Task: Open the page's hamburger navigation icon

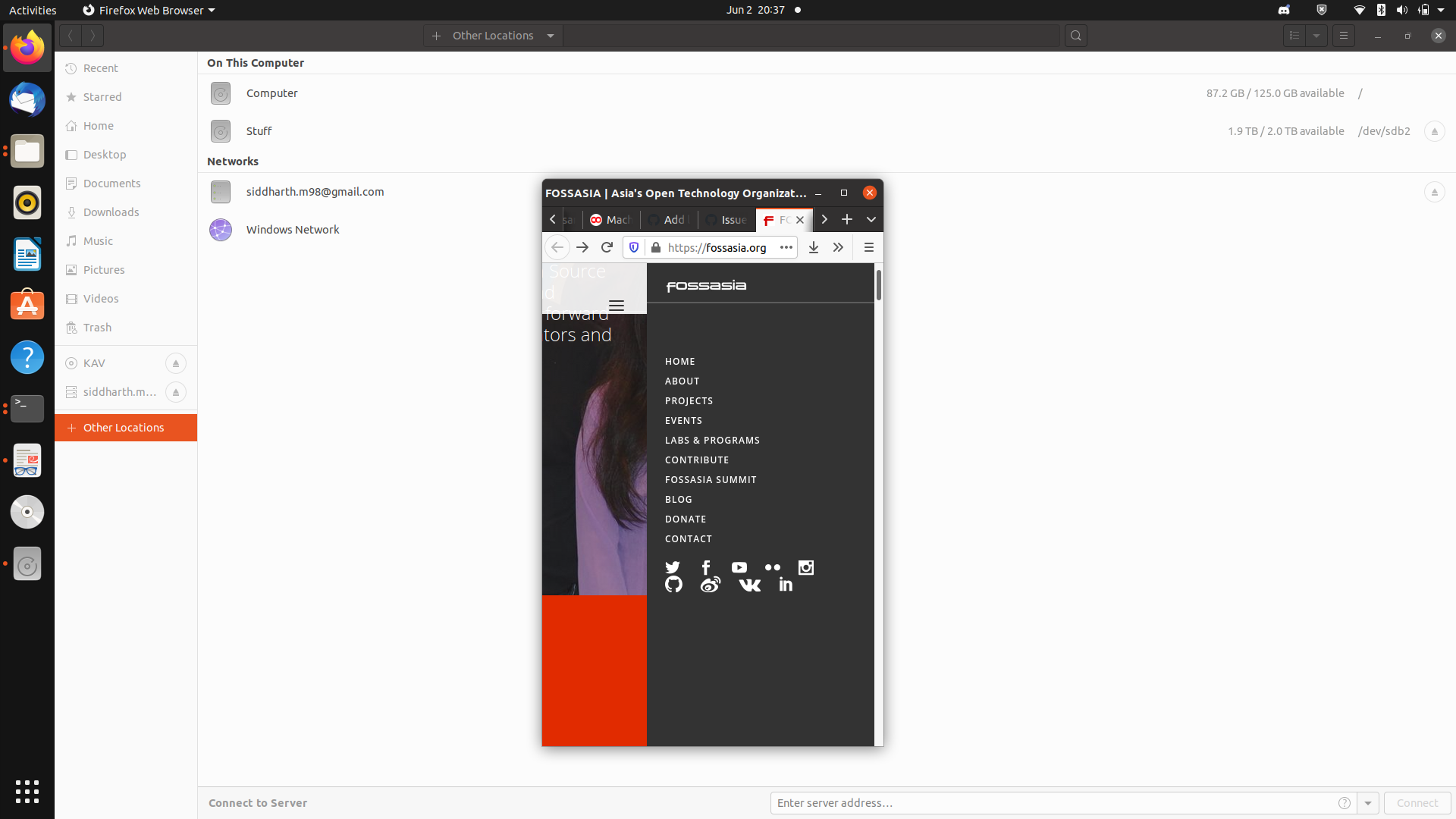Action: point(617,305)
